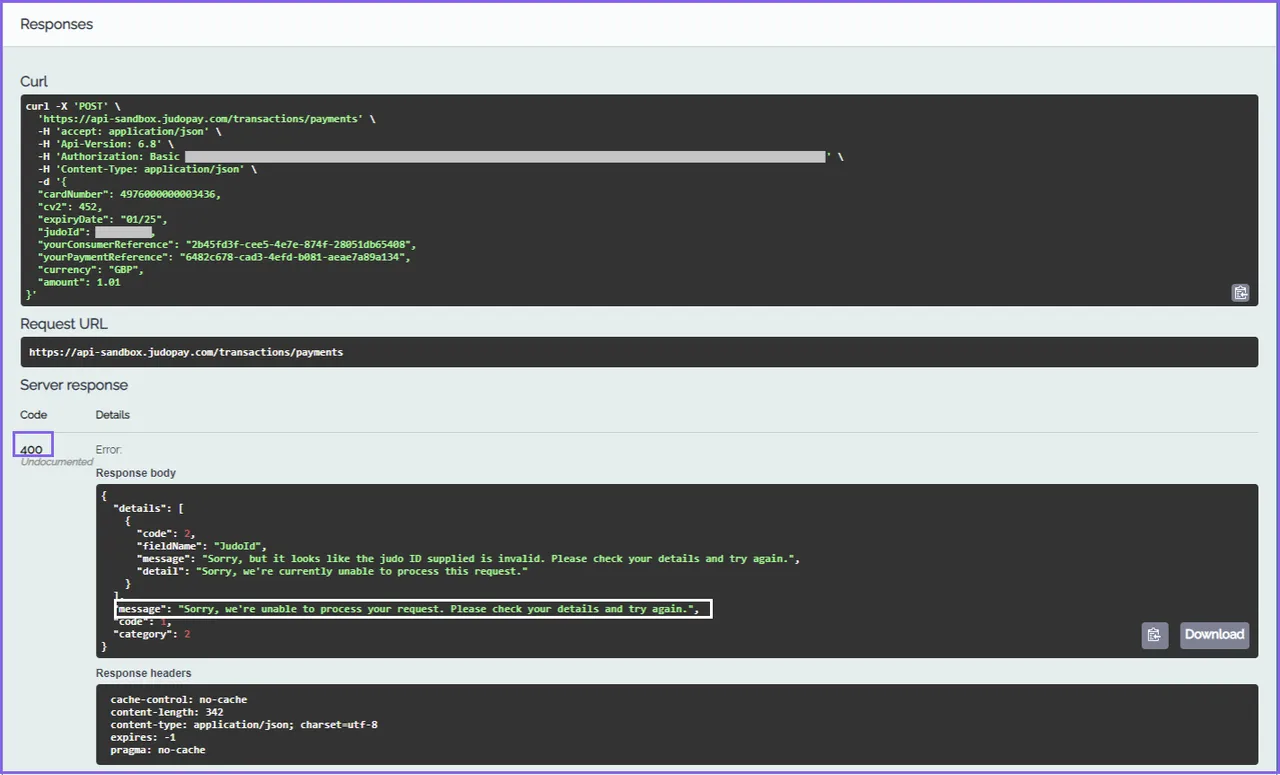The height and width of the screenshot is (775, 1280).
Task: Select the content-length: 342 header line
Action: pos(167,712)
